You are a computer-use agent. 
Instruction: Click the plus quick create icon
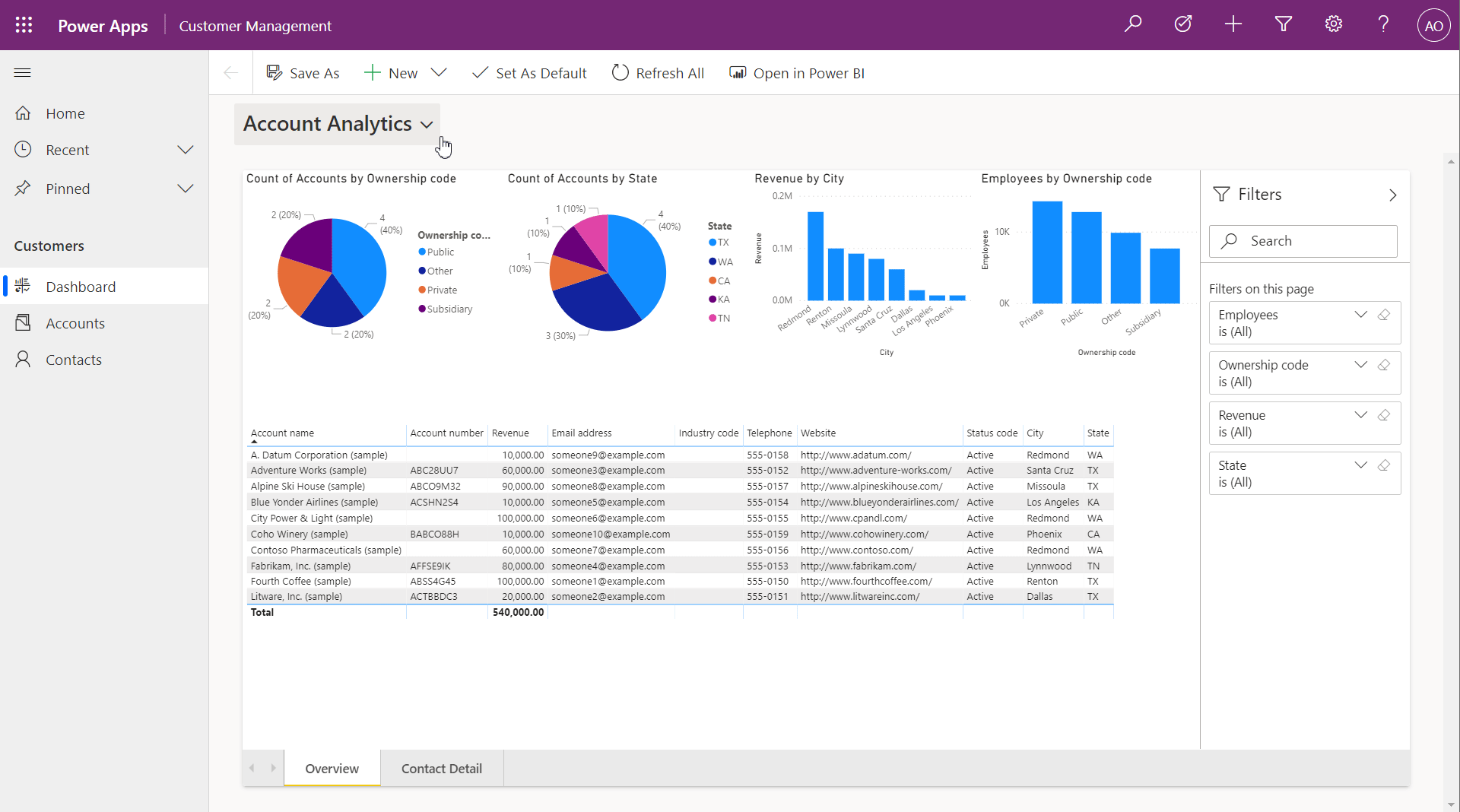point(1233,24)
